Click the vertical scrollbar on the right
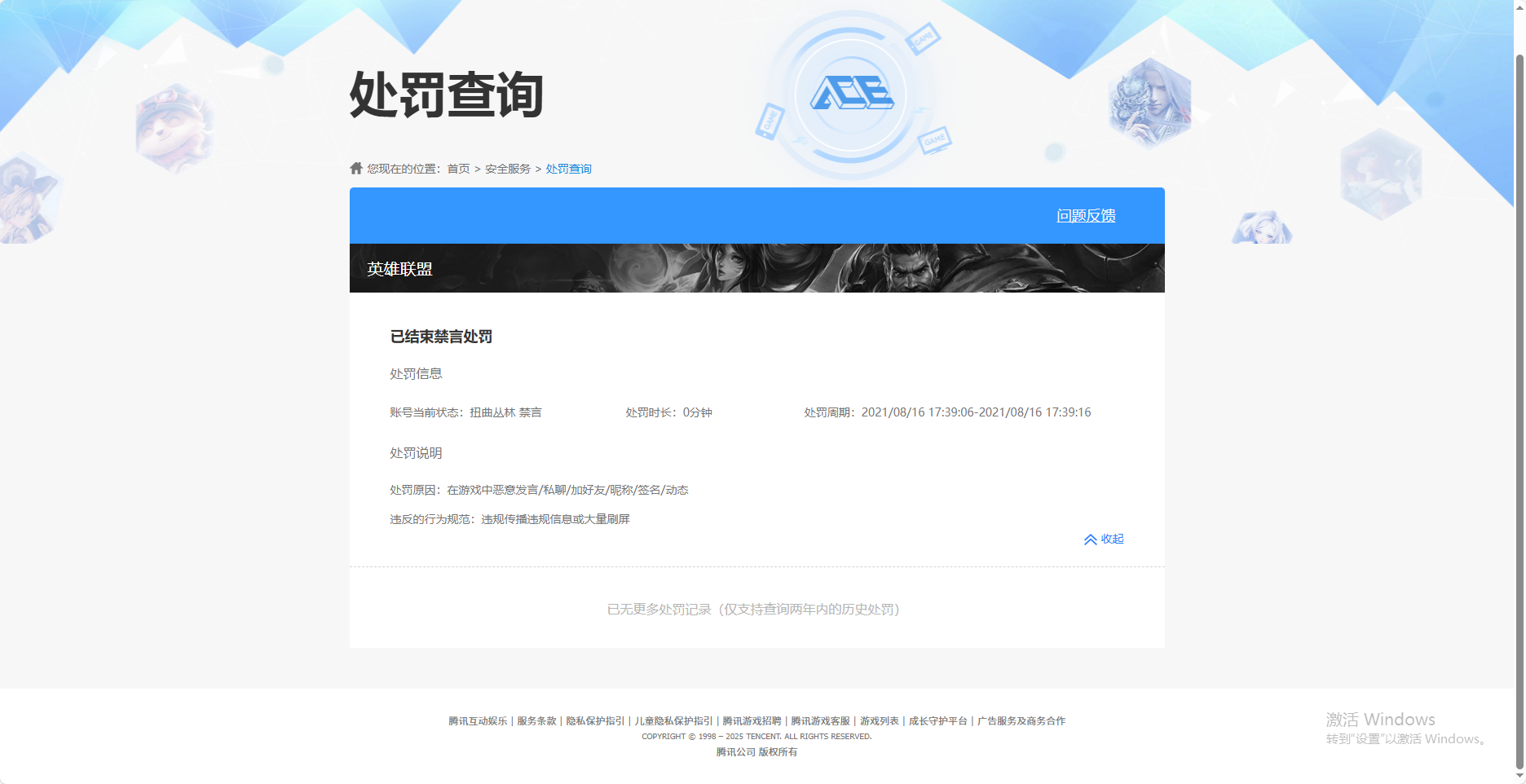Image resolution: width=1526 pixels, height=784 pixels. (x=1518, y=391)
